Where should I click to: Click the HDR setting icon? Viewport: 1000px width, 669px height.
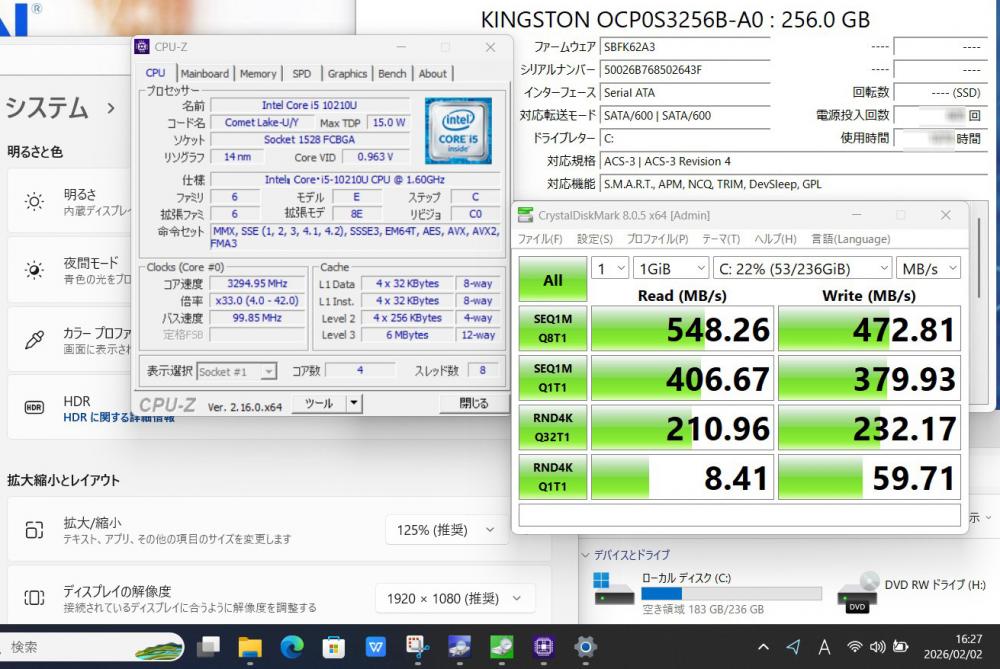34,408
